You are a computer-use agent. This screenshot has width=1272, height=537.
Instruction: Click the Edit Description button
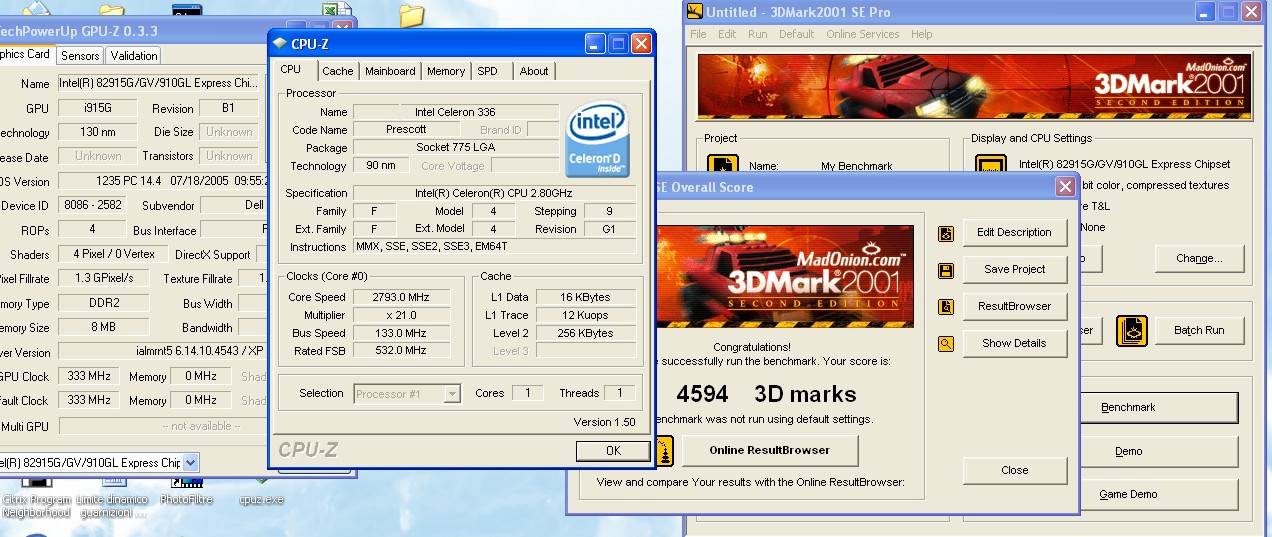pyautogui.click(x=1014, y=232)
